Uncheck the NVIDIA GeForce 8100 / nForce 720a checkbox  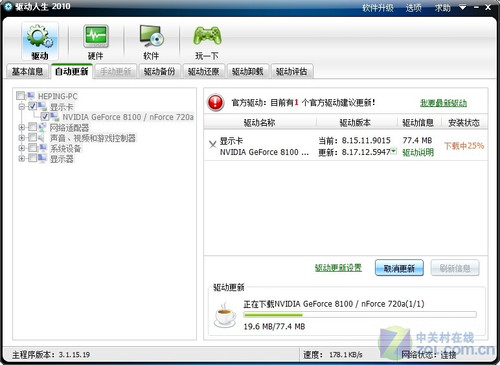point(45,117)
